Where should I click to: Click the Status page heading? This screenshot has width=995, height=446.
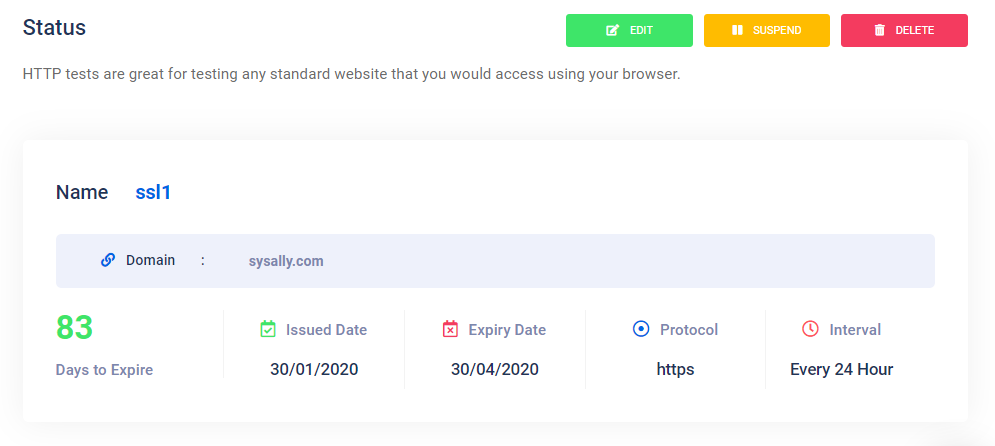click(54, 27)
